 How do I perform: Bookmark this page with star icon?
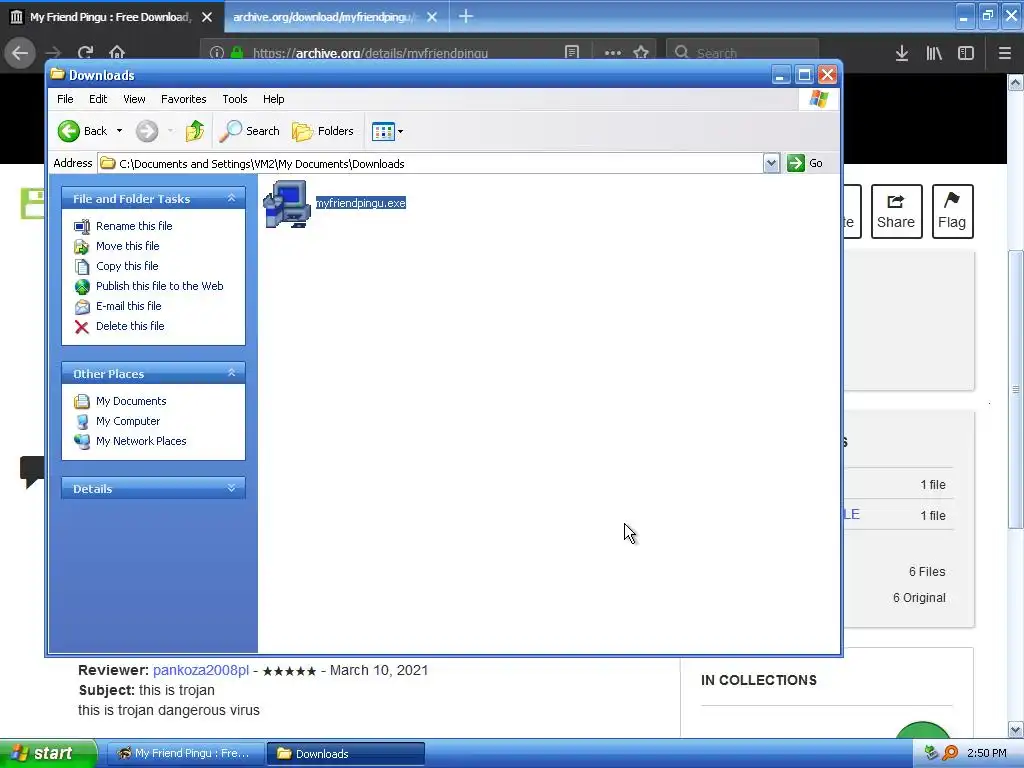coord(641,53)
